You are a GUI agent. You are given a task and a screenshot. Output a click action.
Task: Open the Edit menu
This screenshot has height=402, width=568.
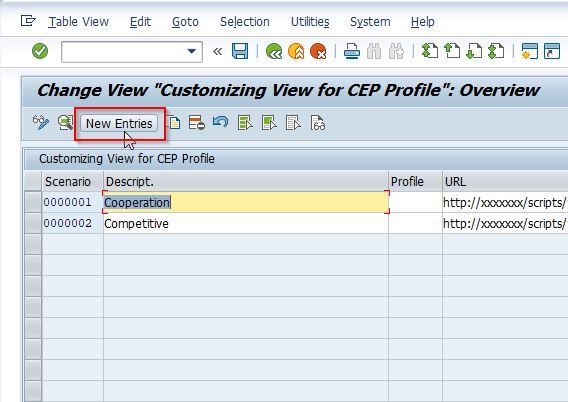click(x=140, y=22)
